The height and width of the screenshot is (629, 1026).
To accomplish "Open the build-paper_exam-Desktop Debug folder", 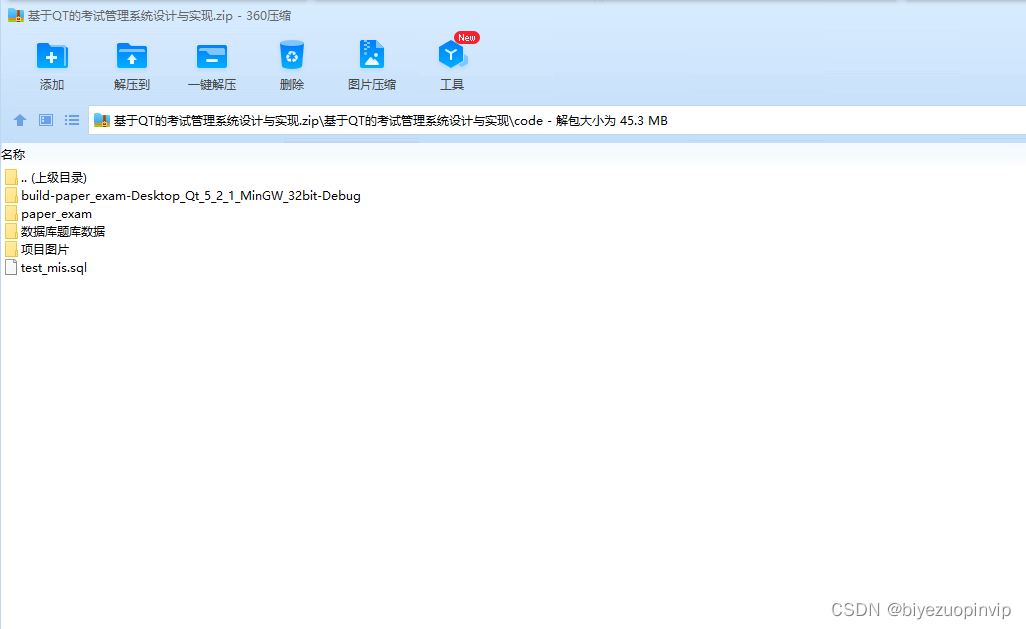I will pos(190,196).
